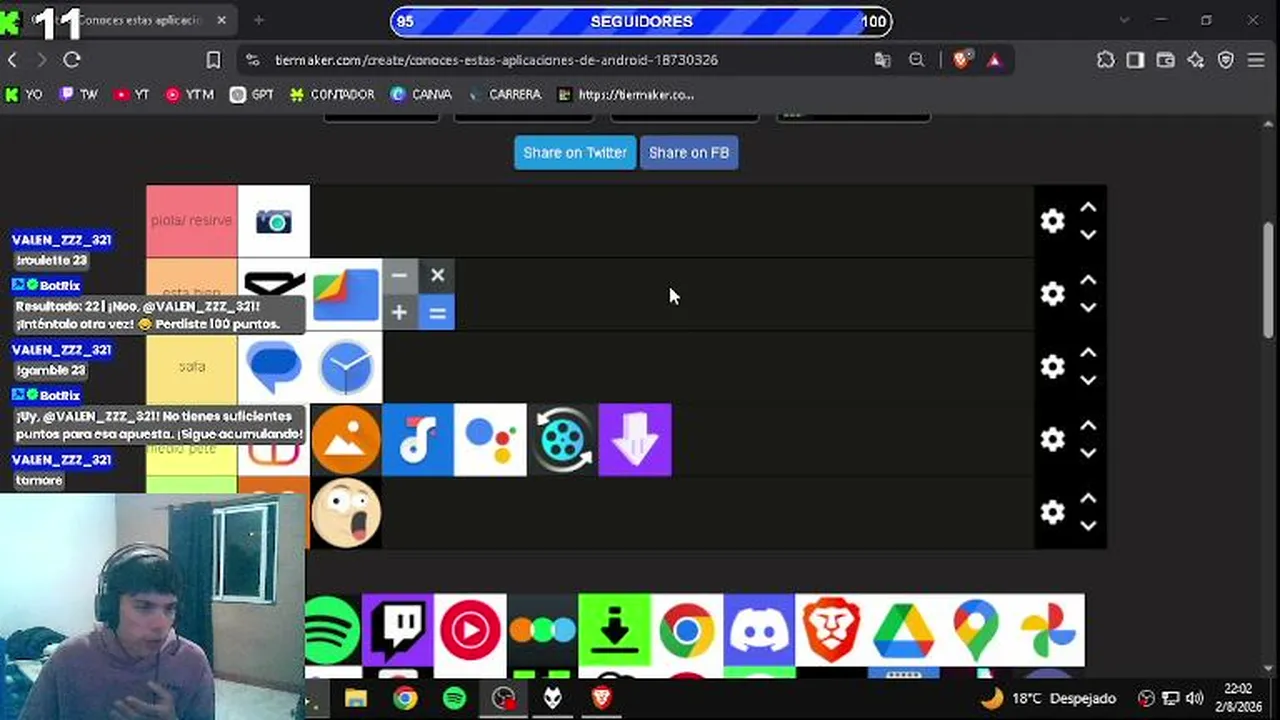Select the green downloader app tile
Image resolution: width=1280 pixels, height=720 pixels.
(x=614, y=630)
